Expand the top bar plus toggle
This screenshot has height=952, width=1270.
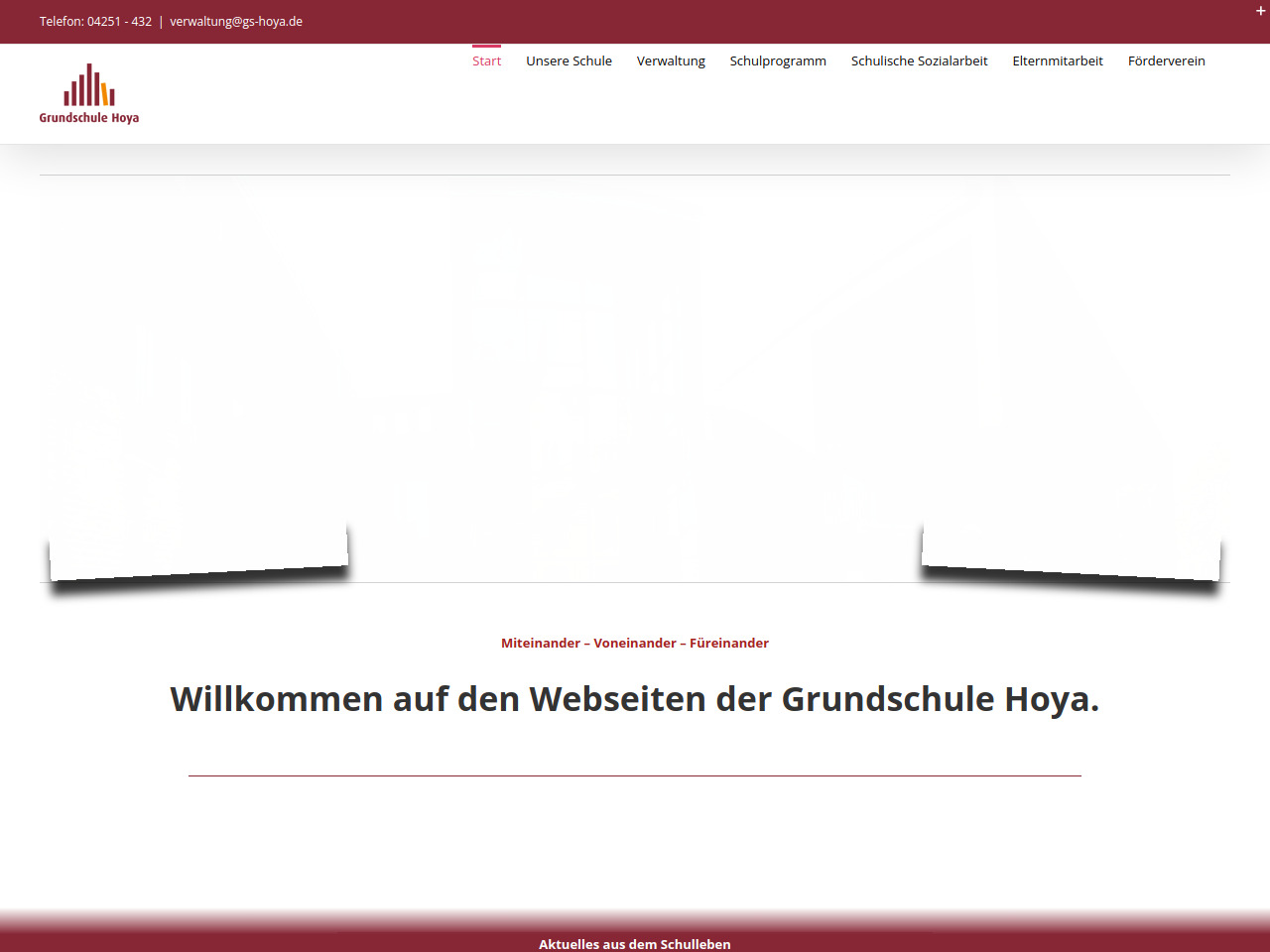pos(1260,11)
